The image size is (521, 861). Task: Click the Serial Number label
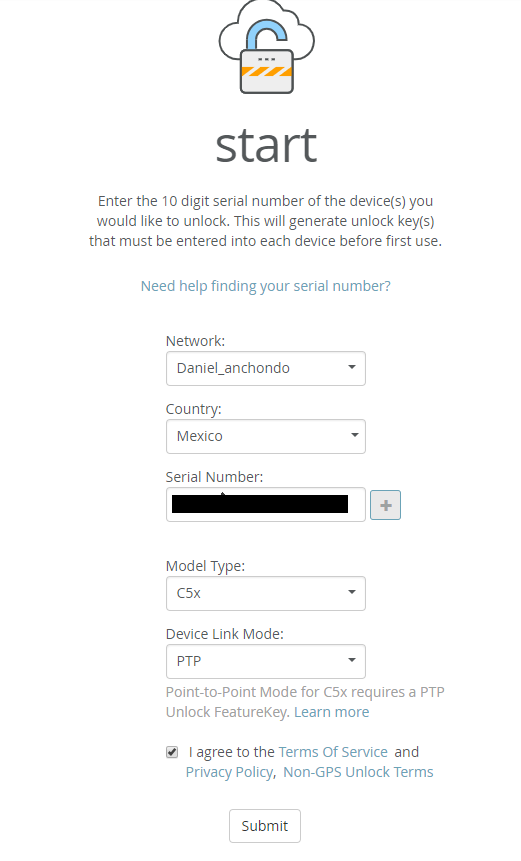point(214,477)
